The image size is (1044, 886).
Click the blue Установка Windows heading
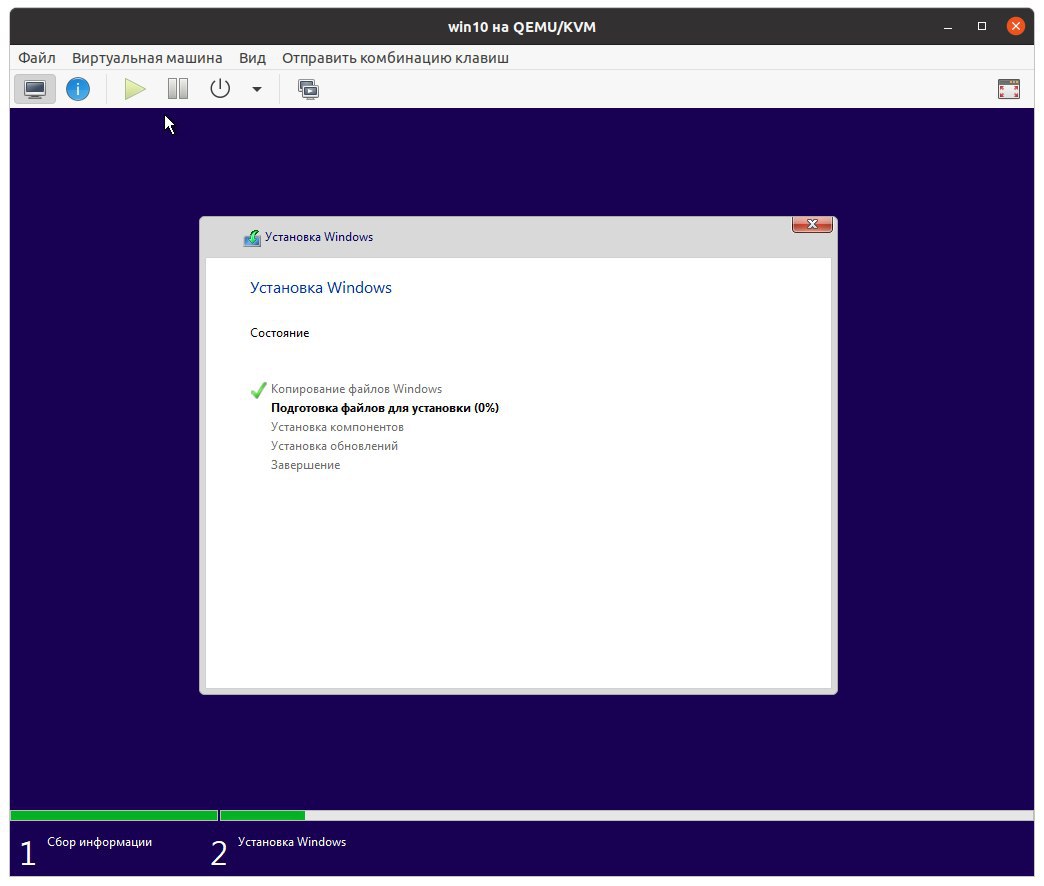321,288
